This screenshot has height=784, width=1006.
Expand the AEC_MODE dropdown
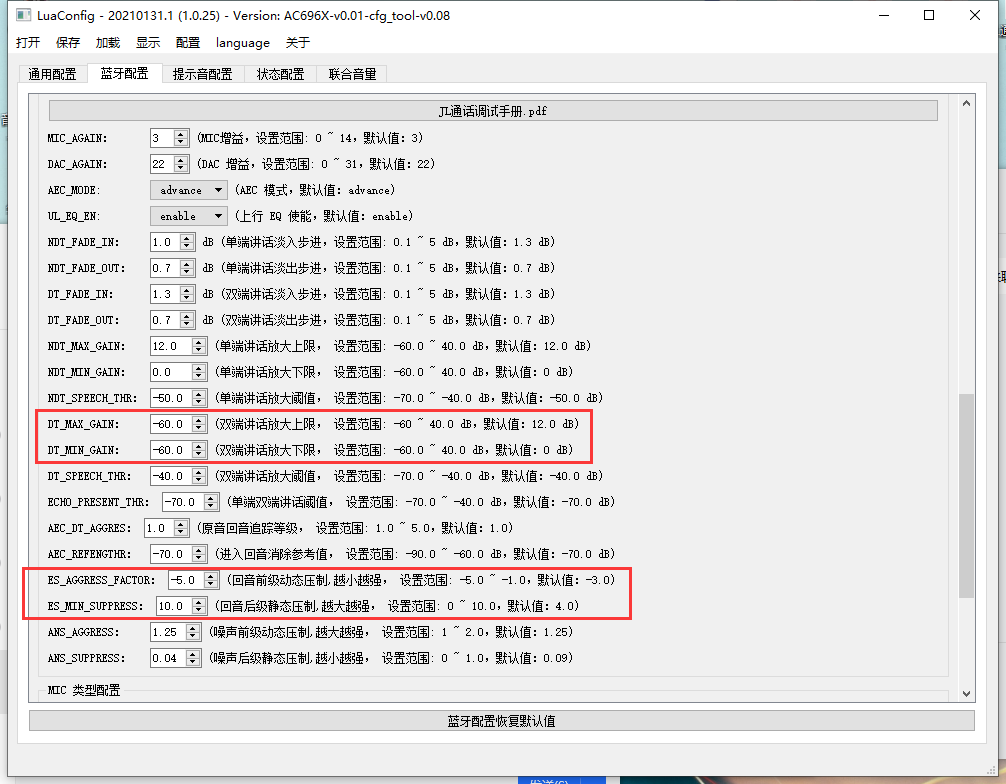(189, 191)
